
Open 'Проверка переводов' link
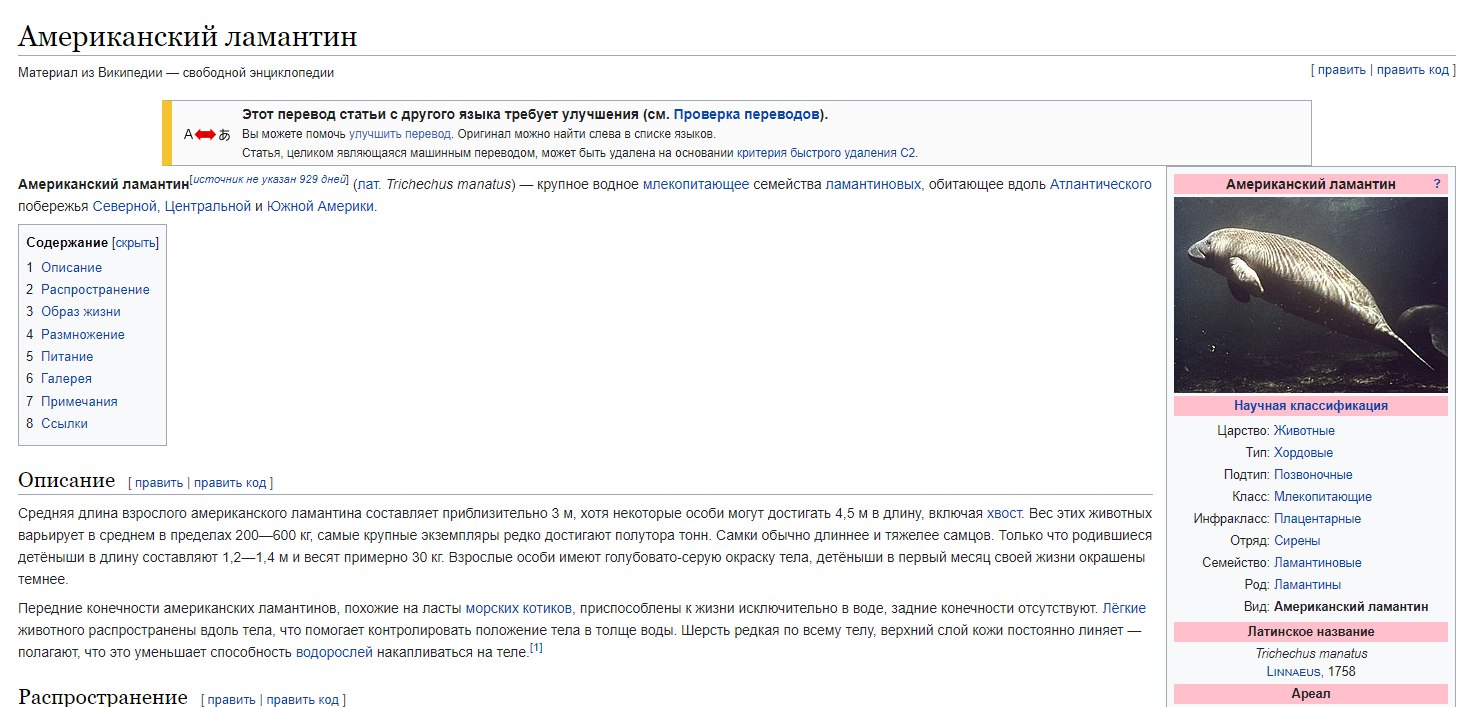pos(746,114)
